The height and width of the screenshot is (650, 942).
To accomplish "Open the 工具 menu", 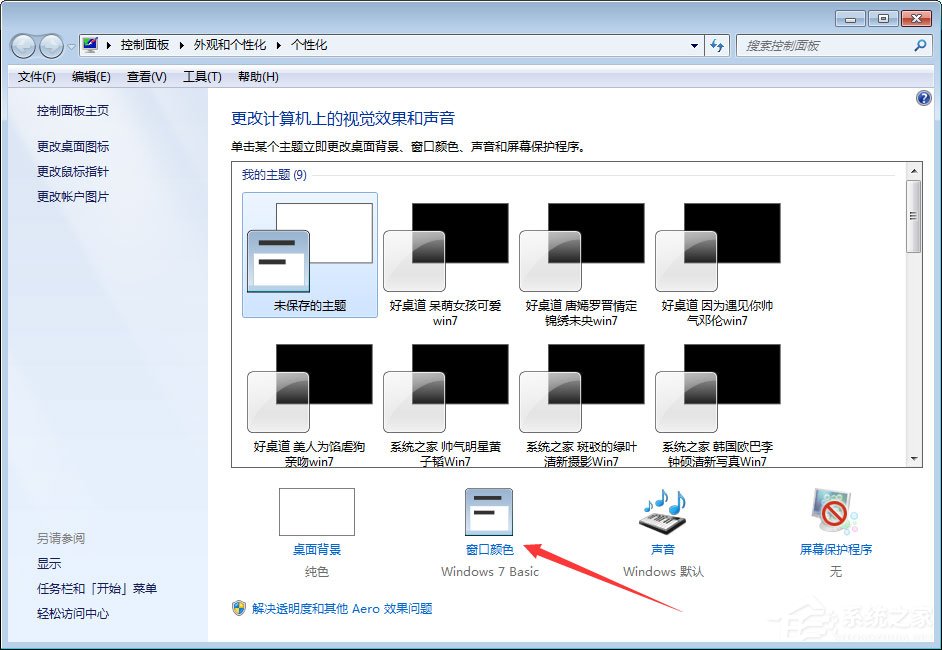I will point(202,76).
